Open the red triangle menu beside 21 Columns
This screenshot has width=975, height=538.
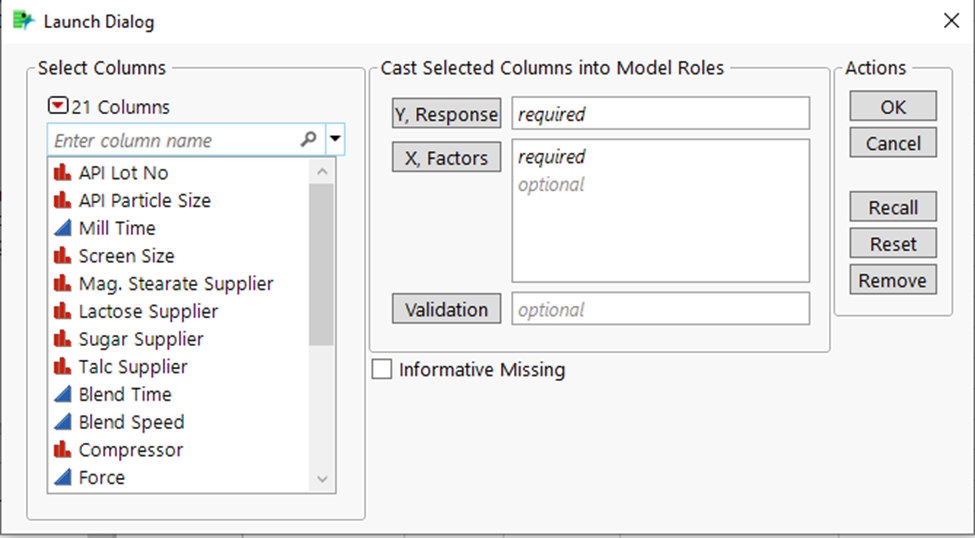tap(58, 107)
